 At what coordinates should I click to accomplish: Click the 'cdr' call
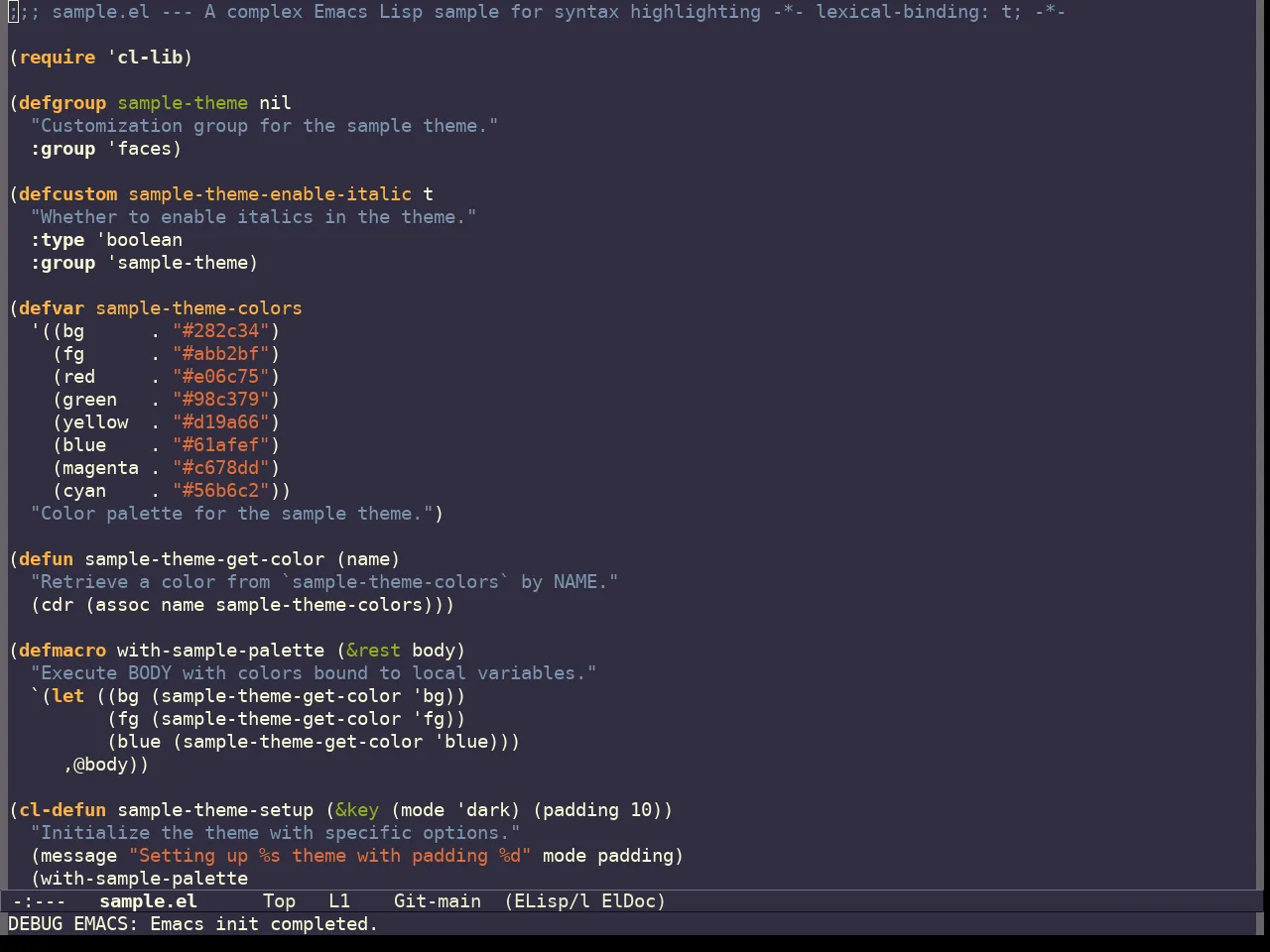(x=58, y=605)
